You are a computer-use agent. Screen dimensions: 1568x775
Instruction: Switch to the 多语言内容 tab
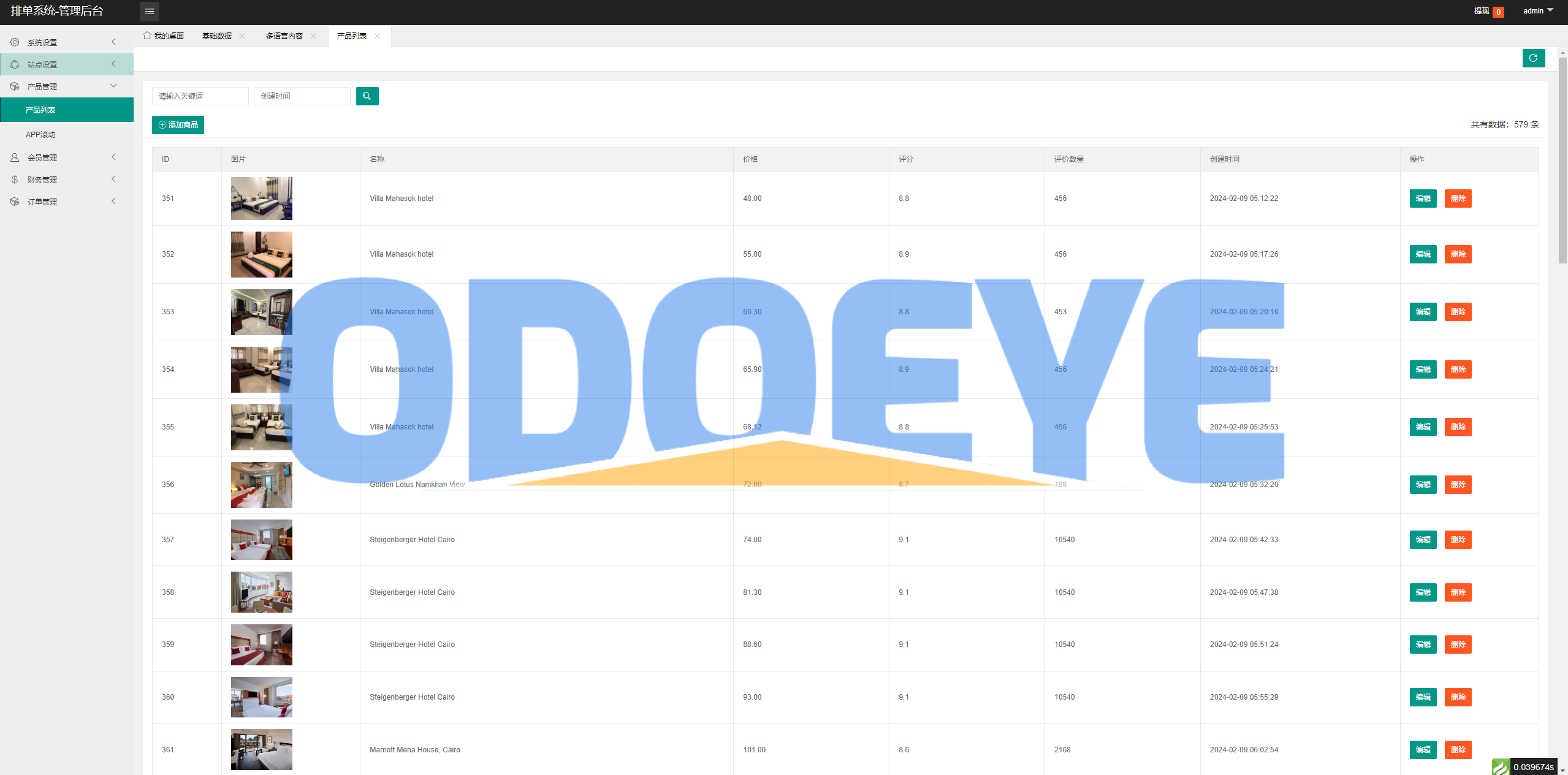tap(284, 36)
